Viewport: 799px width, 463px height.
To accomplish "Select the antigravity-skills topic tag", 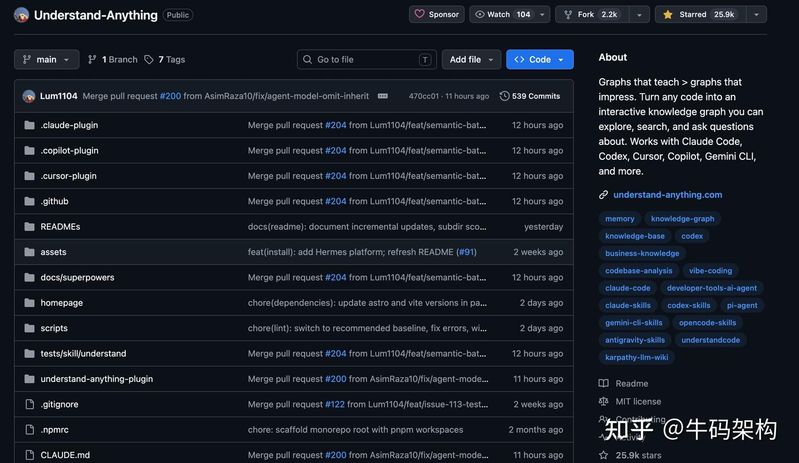I will (635, 340).
